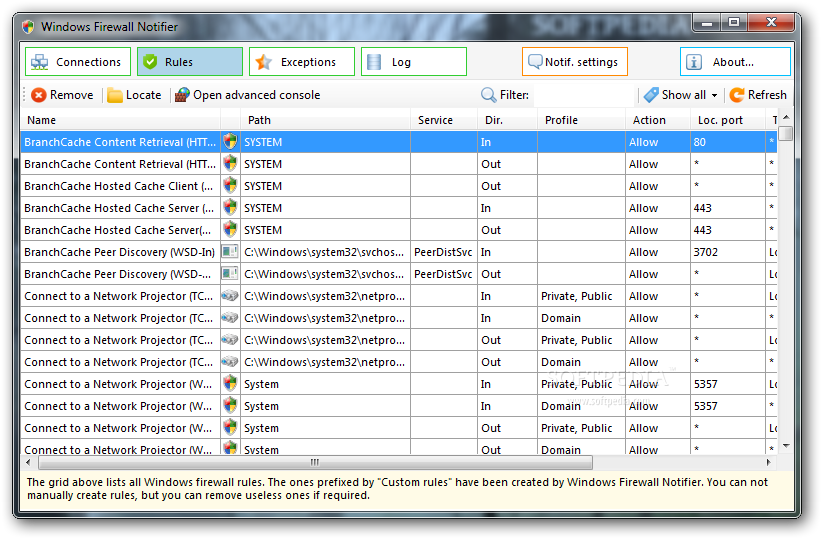The image size is (822, 539).
Task: Remove the selected firewall rule
Action: point(62,95)
